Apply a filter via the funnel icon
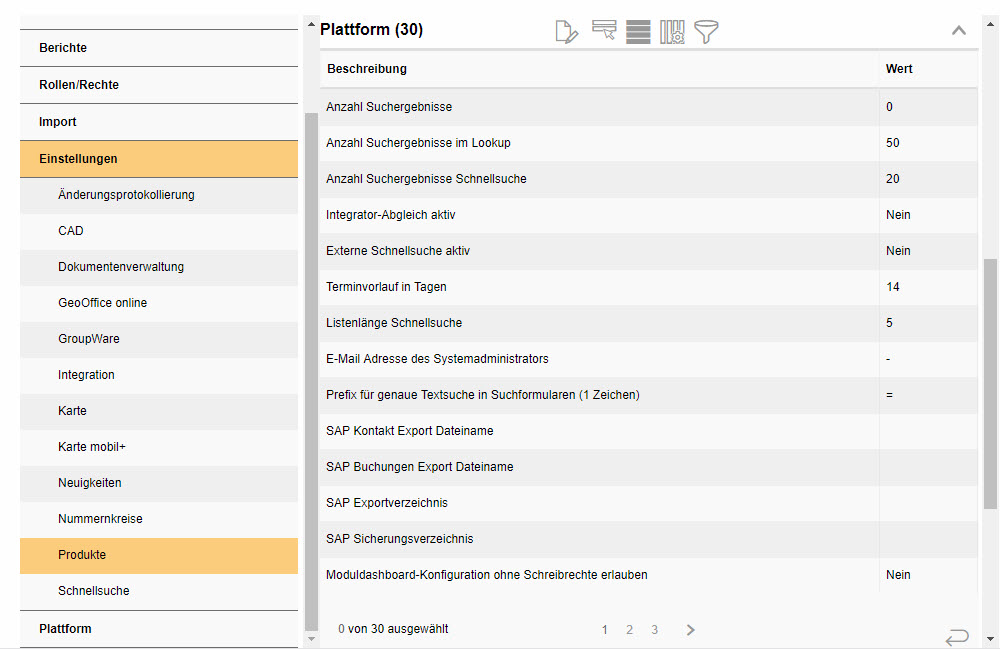The height and width of the screenshot is (649, 1000). tap(706, 31)
